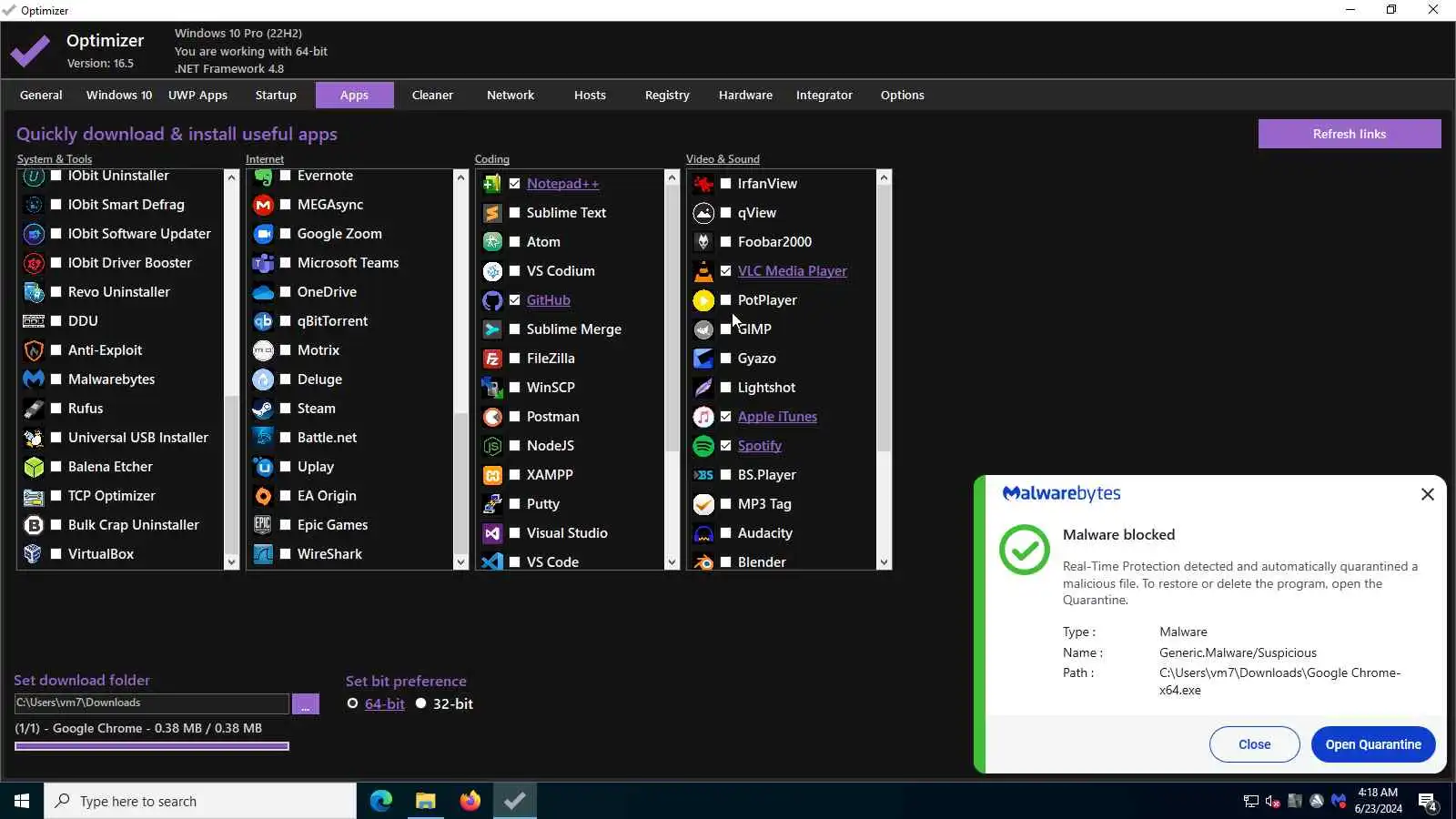1456x819 pixels.
Task: Open Microsoft Edge from the taskbar
Action: pos(380,801)
